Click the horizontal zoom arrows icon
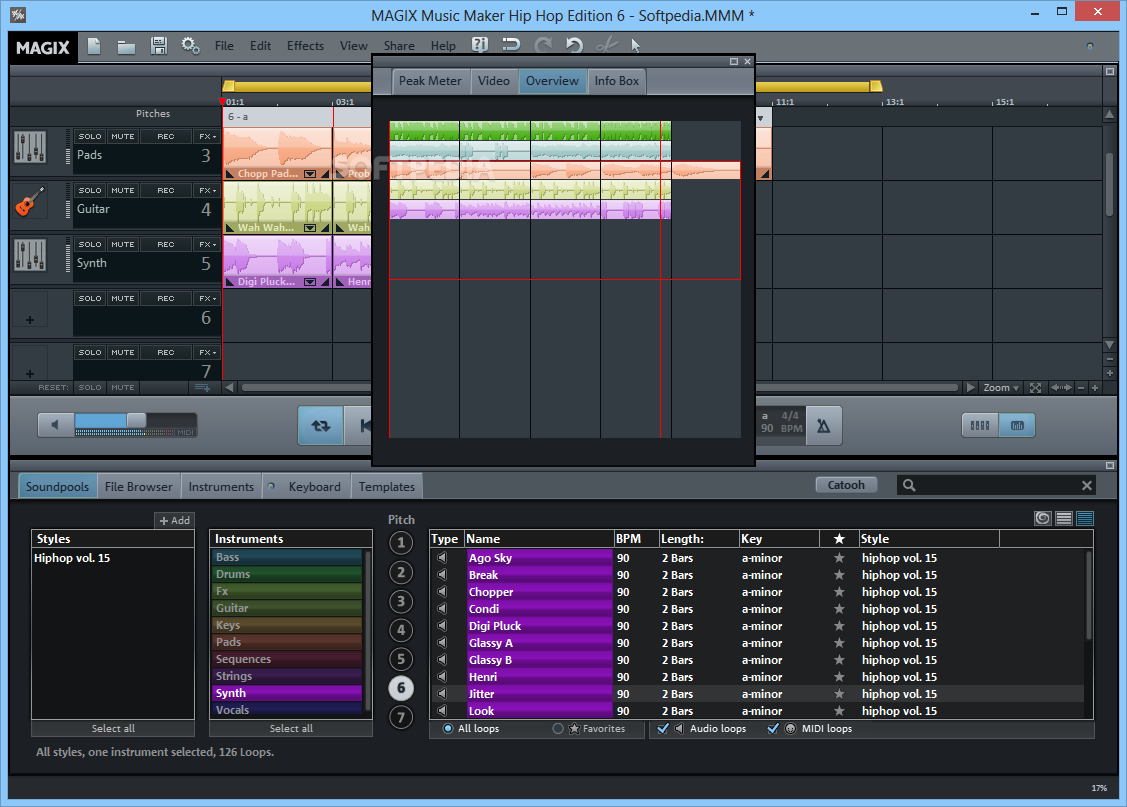This screenshot has width=1127, height=807. pos(1061,388)
